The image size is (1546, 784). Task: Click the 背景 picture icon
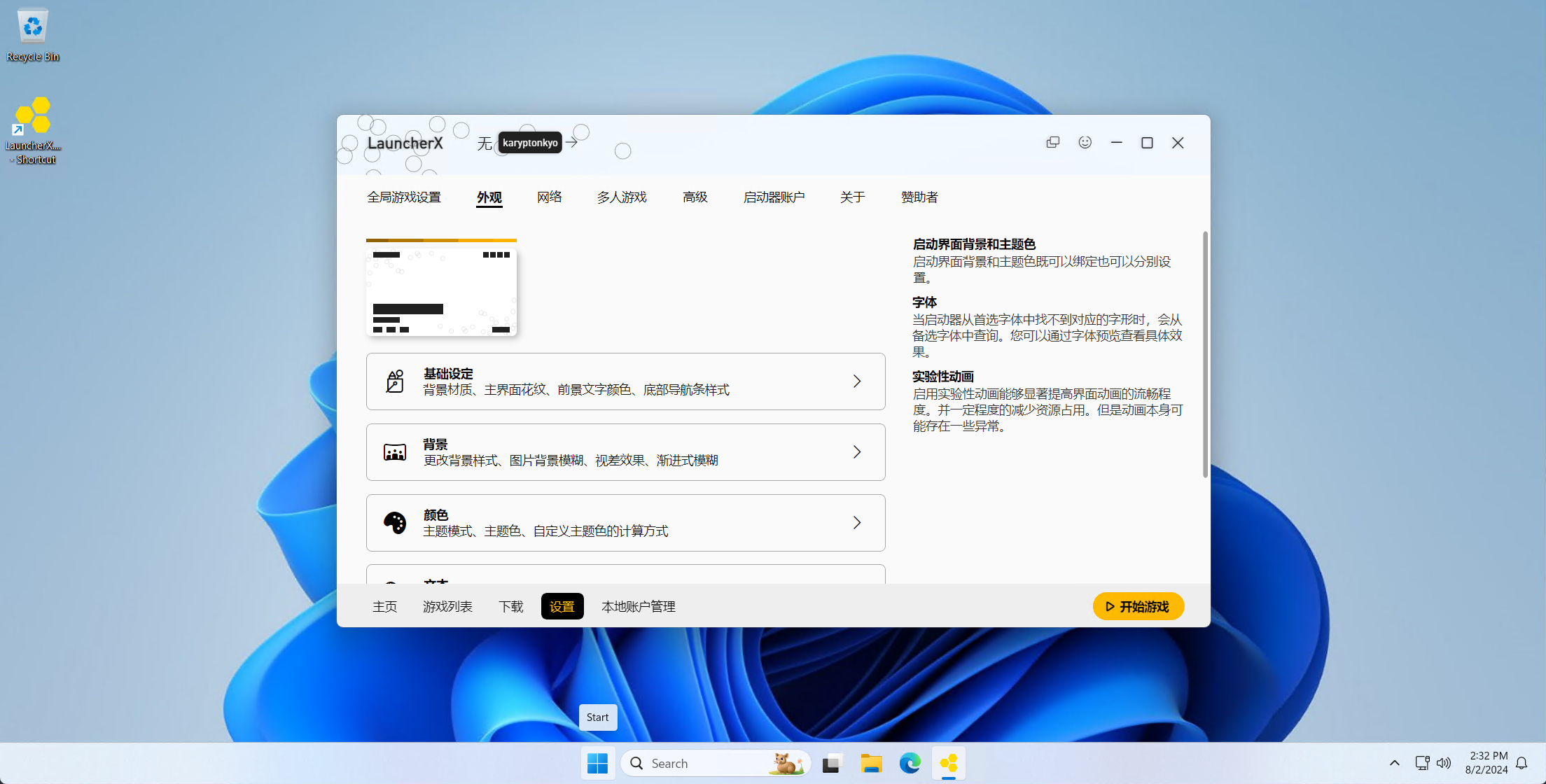395,452
